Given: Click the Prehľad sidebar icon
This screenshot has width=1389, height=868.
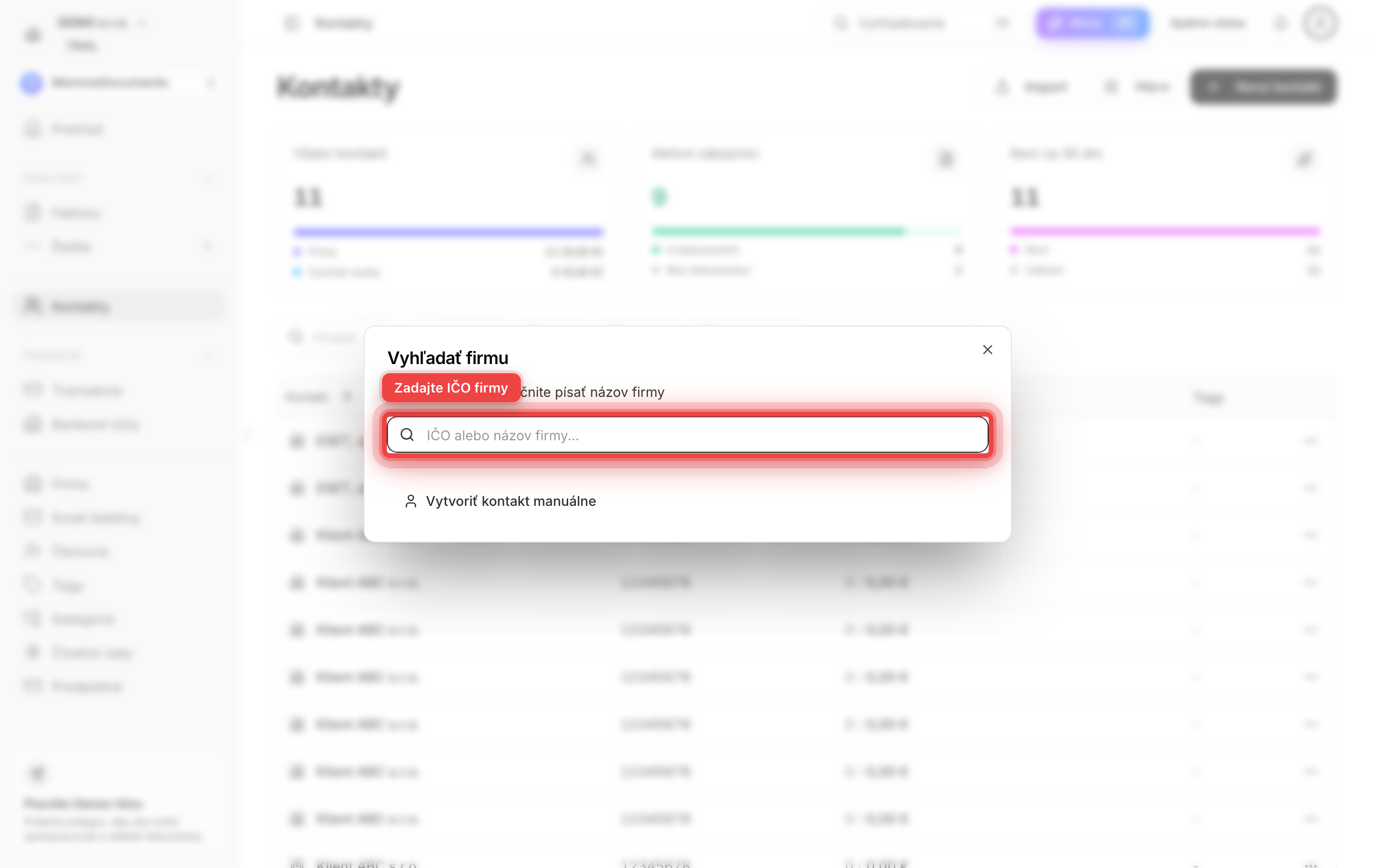Looking at the screenshot, I should (x=33, y=129).
